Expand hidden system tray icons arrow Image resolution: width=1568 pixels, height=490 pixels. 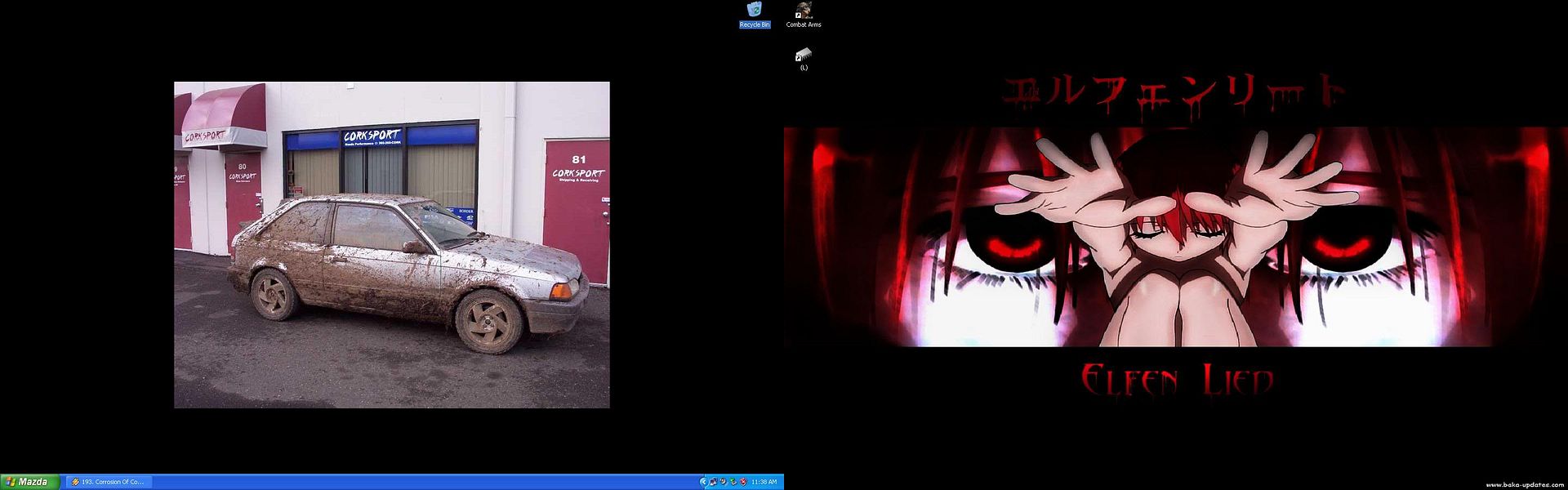pos(704,482)
